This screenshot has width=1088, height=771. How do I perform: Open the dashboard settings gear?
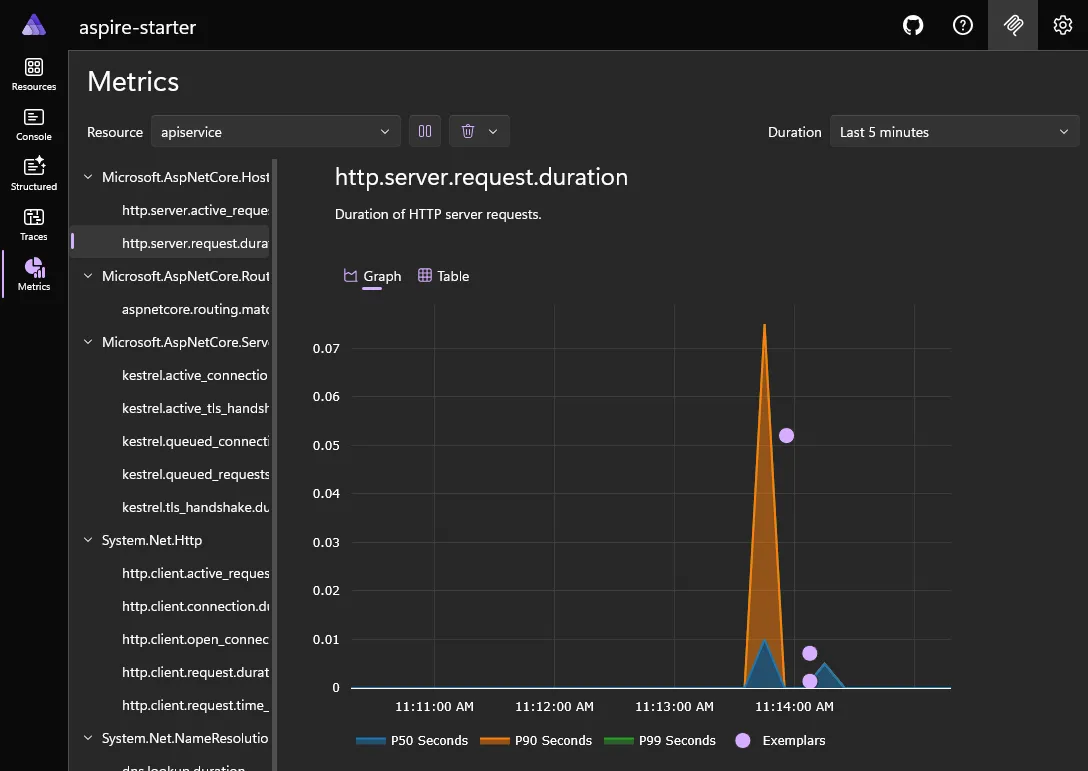[x=1062, y=25]
